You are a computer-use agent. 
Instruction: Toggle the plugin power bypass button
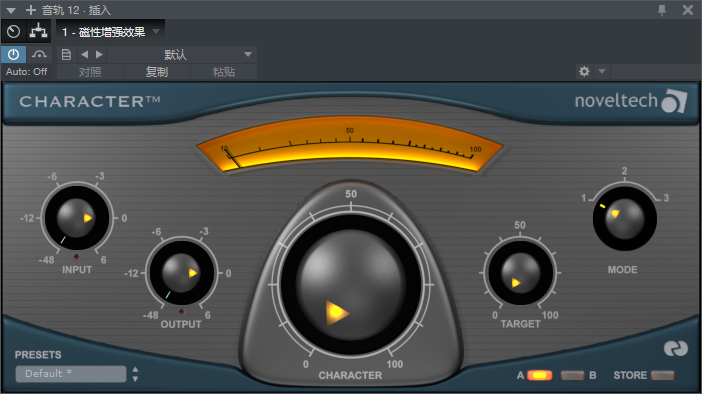[x=13, y=55]
